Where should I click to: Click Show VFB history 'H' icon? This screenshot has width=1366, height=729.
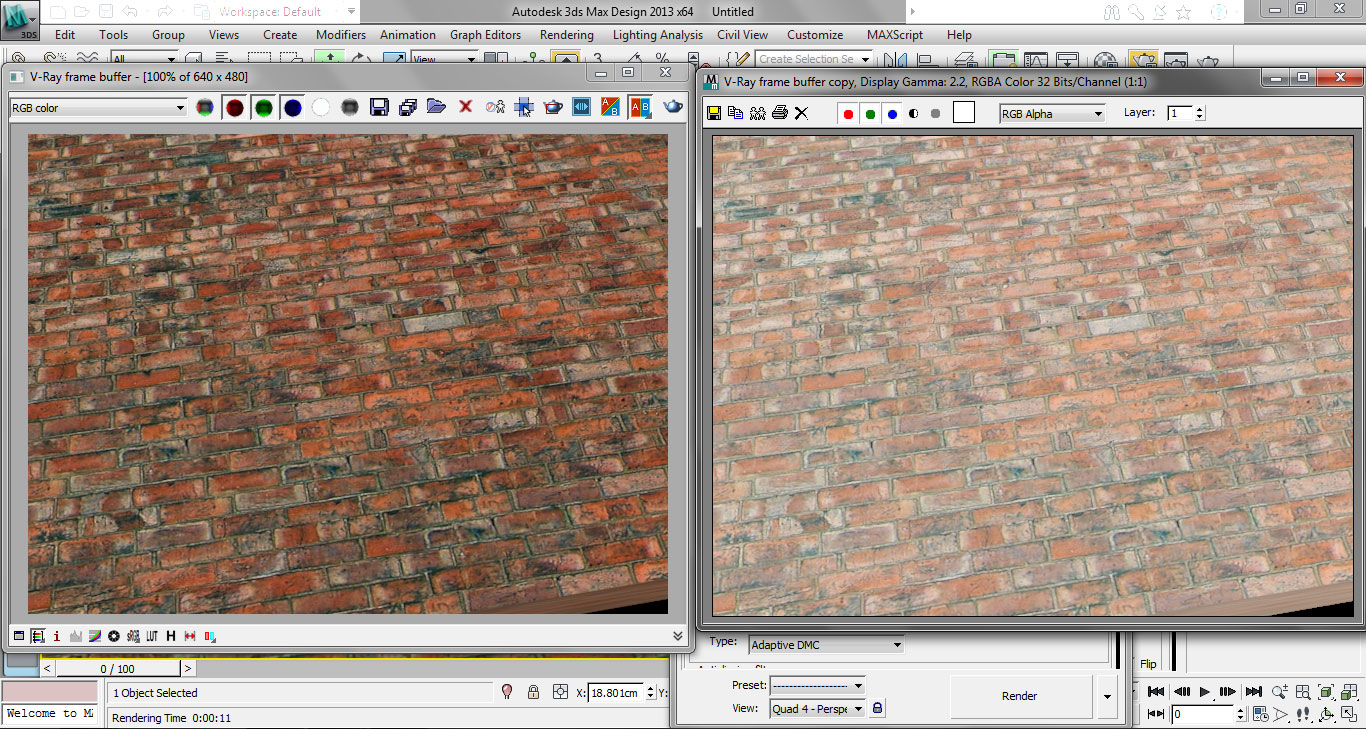(171, 636)
